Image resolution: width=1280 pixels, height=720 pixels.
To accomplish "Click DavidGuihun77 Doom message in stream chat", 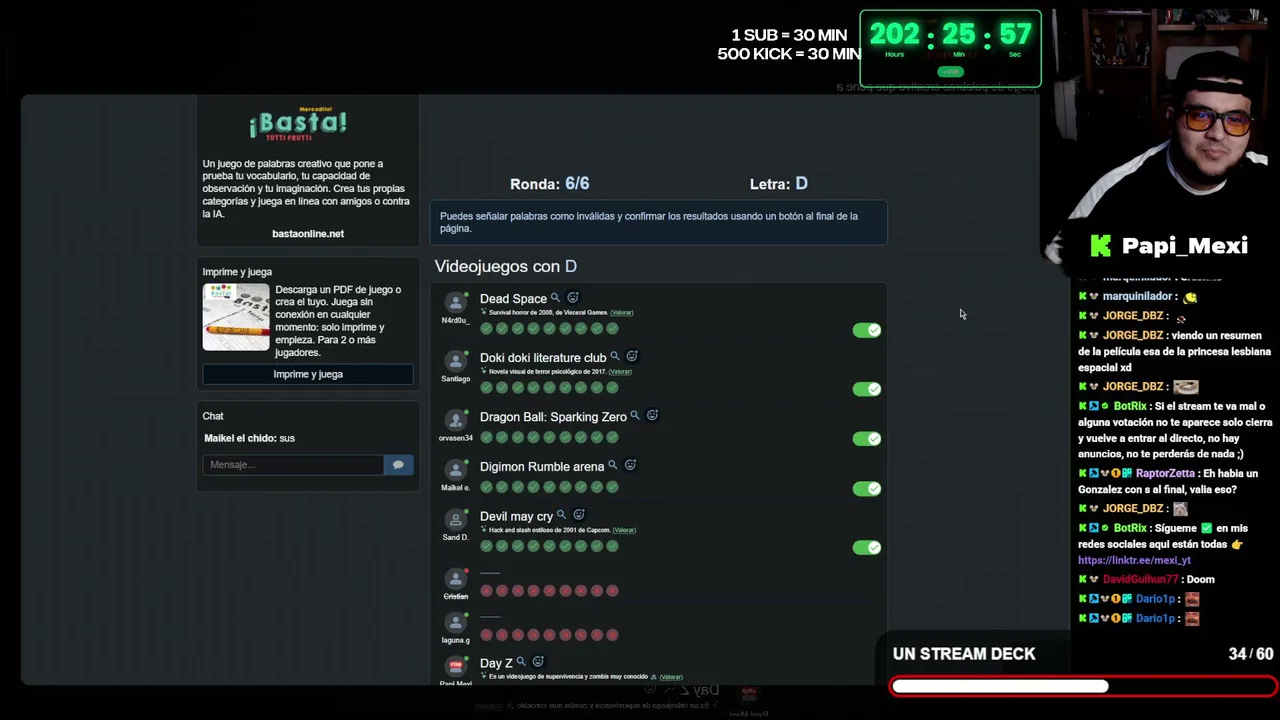I will click(1146, 579).
